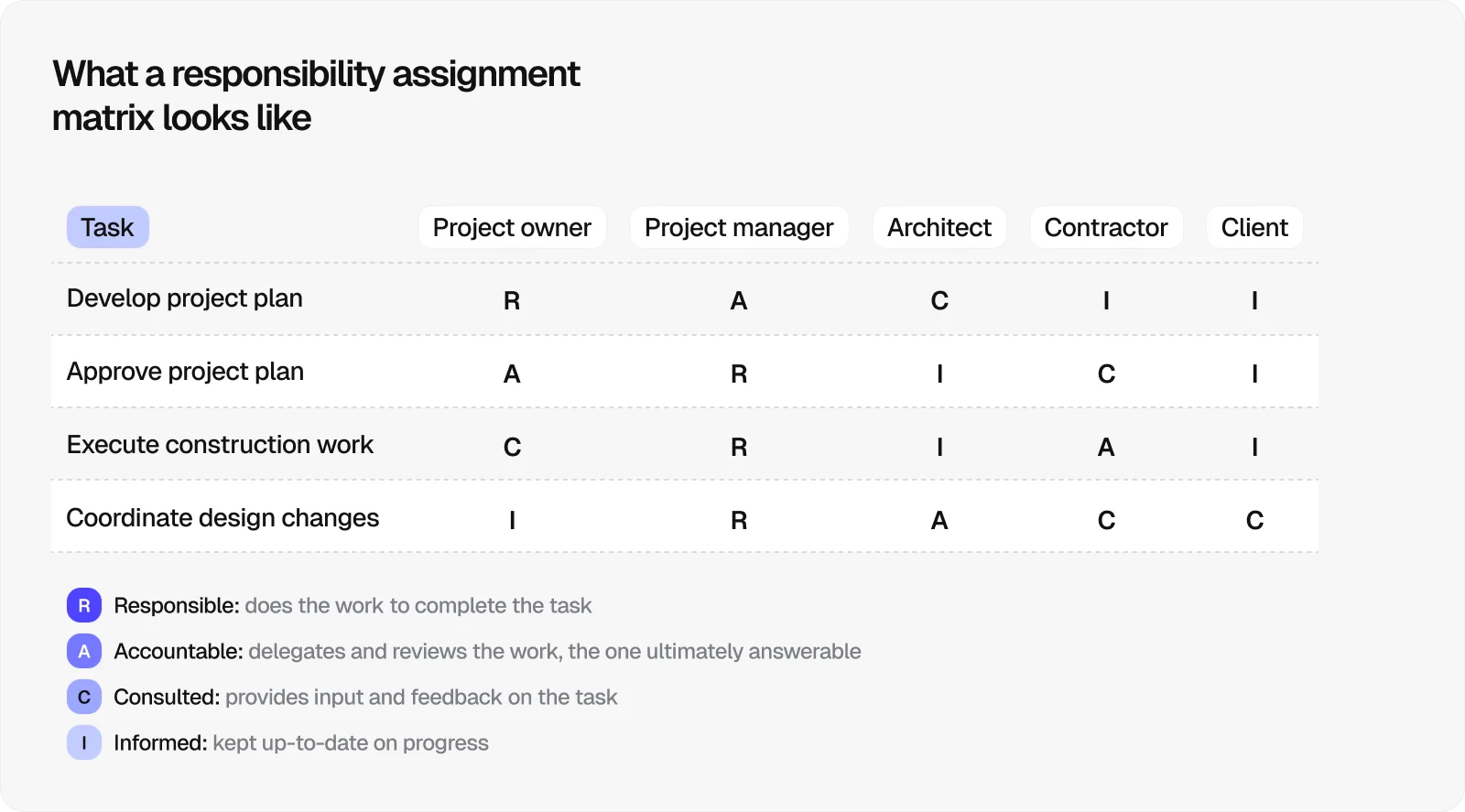Select the Task column header

pos(107,228)
